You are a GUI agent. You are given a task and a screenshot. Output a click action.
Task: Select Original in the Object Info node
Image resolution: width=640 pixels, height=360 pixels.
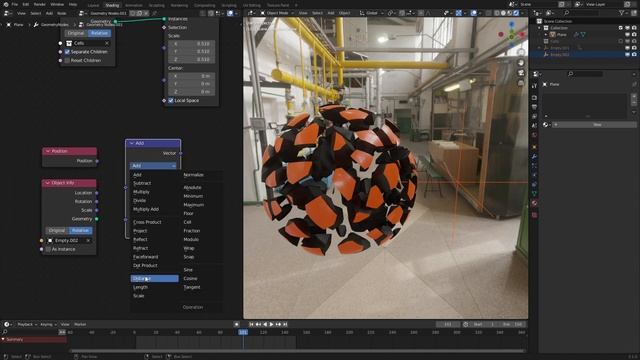(57, 231)
